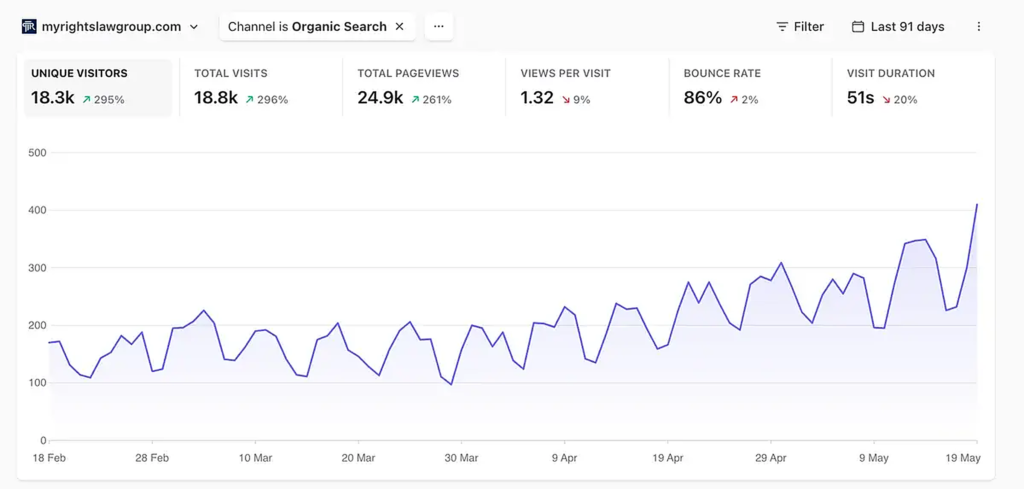Image resolution: width=1024 pixels, height=489 pixels.
Task: Click the 2% bounce rate change value
Action: (x=744, y=100)
